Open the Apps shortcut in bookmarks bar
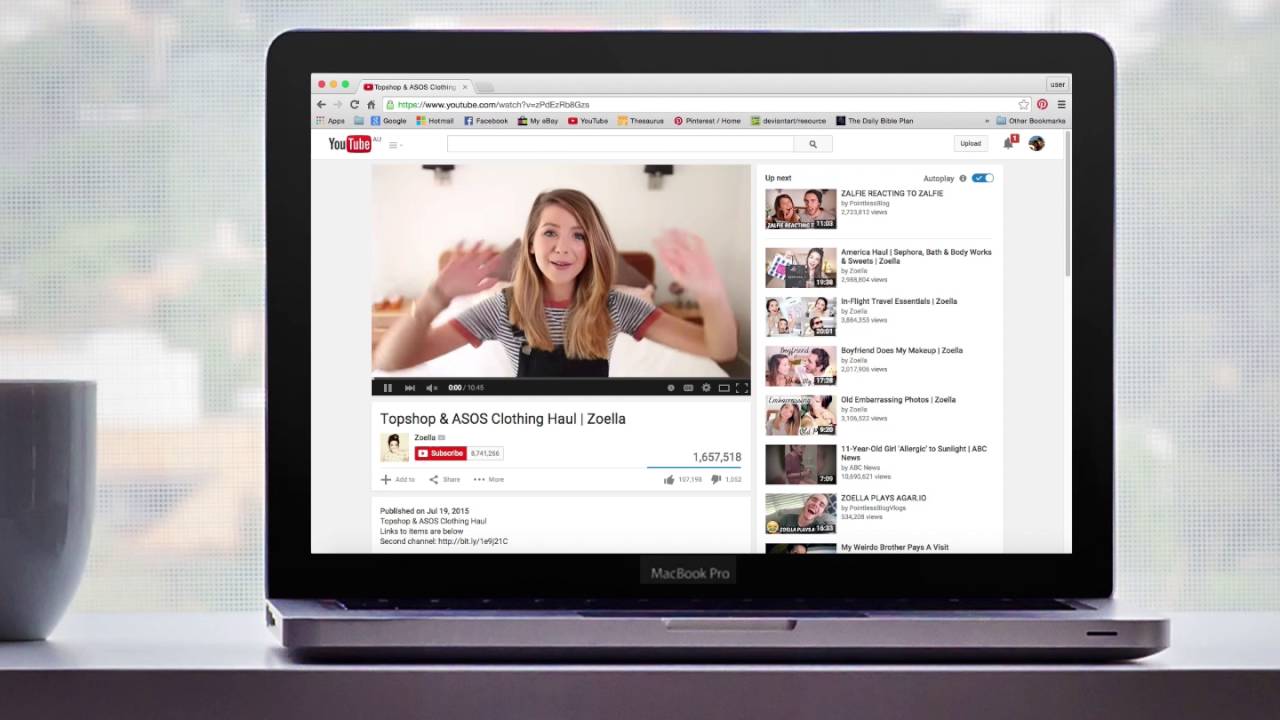Viewport: 1280px width, 720px height. point(330,121)
